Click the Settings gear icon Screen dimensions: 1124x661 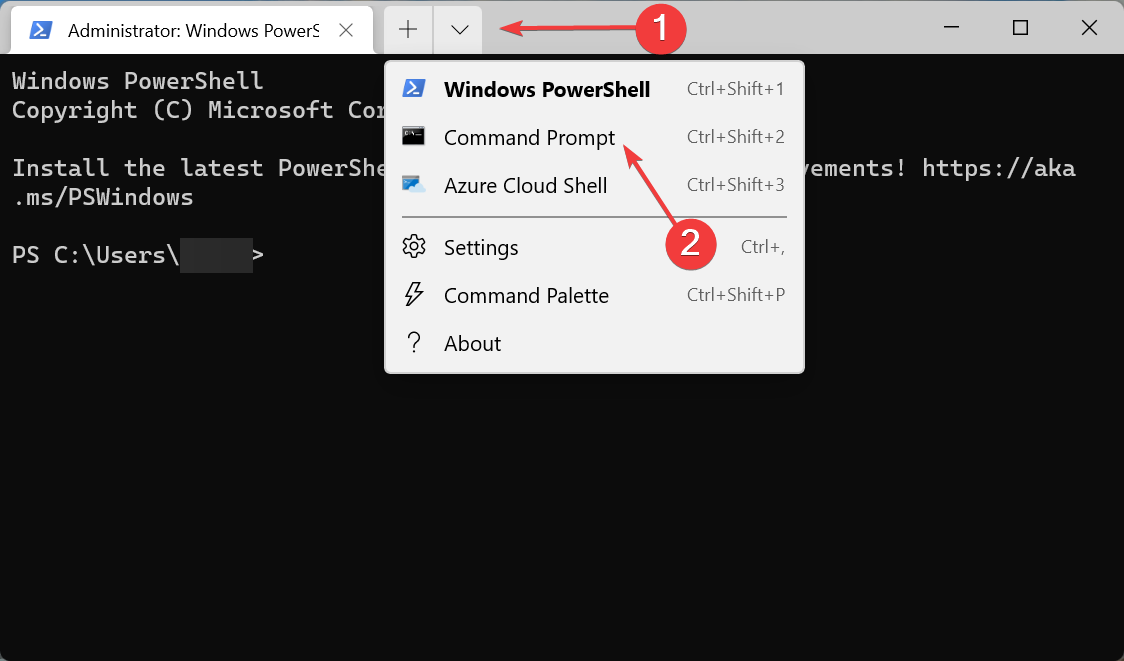[413, 247]
